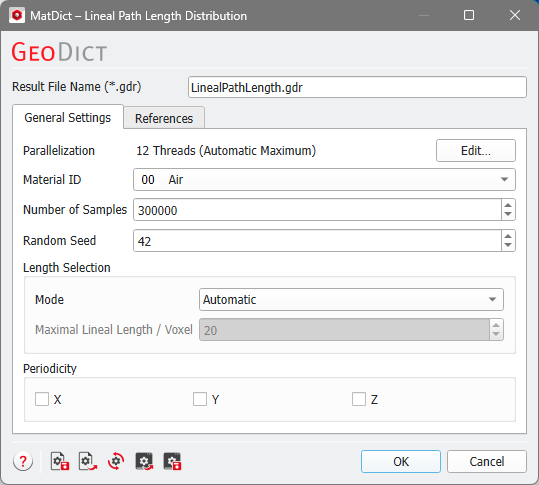The height and width of the screenshot is (485, 539).
Task: Click the '12 Threads (Automatic Maximum)' text
Action: click(226, 151)
